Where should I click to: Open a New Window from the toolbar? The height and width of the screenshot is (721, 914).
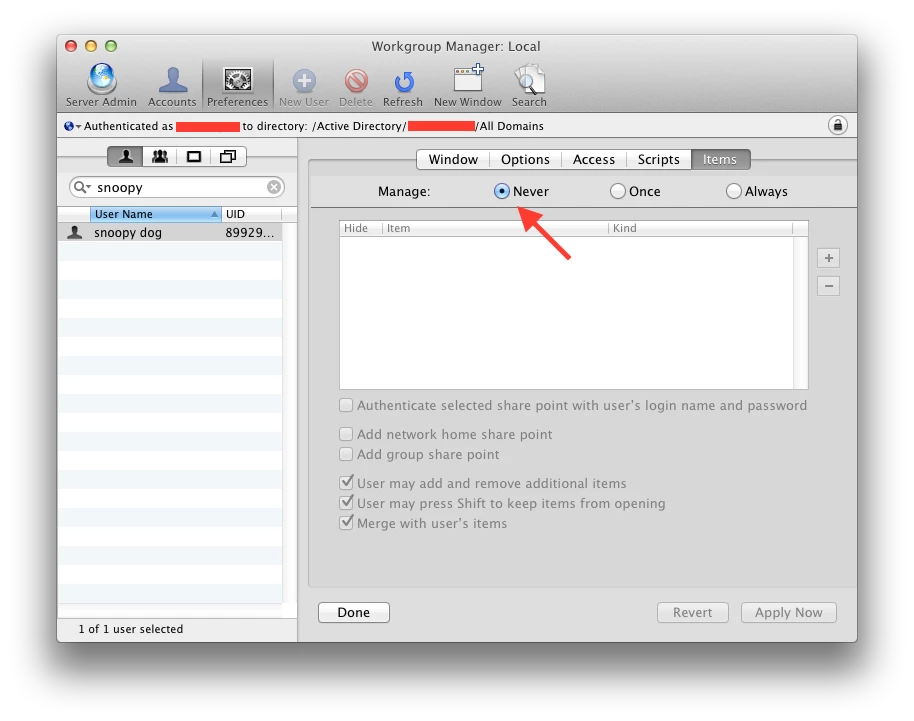467,86
